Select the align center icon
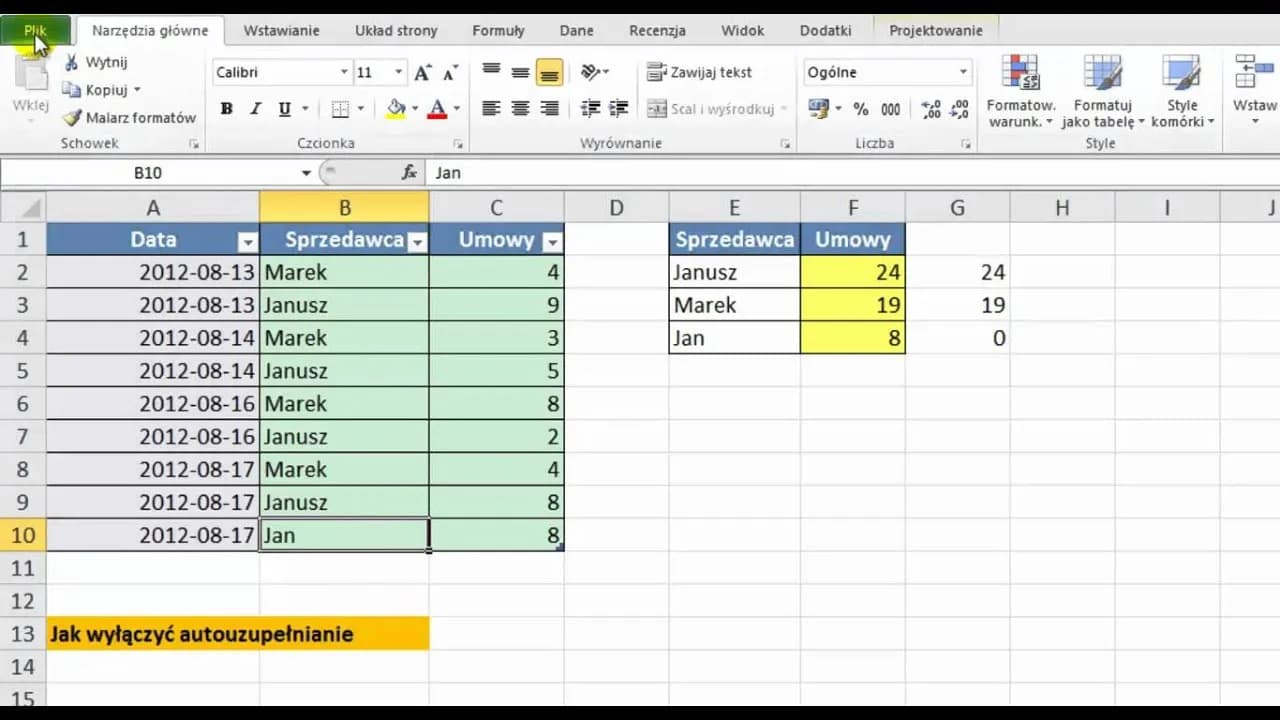Screen dimensions: 1280x720 tap(519, 108)
